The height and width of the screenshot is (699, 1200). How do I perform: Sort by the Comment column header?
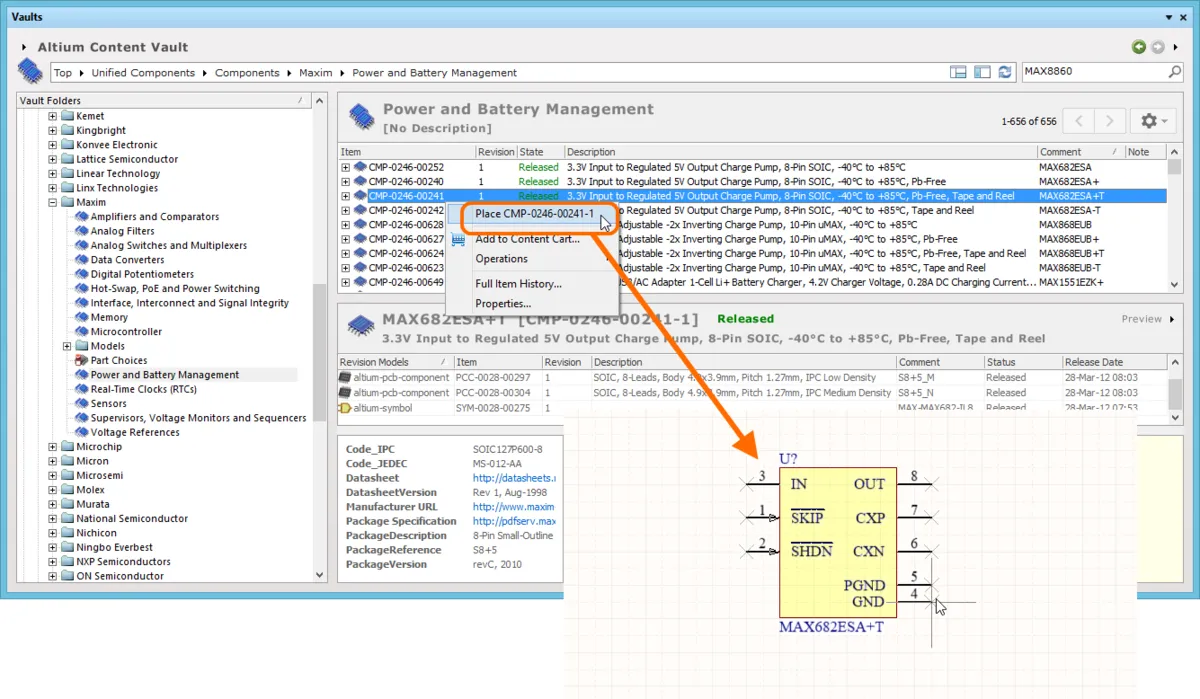(1080, 152)
